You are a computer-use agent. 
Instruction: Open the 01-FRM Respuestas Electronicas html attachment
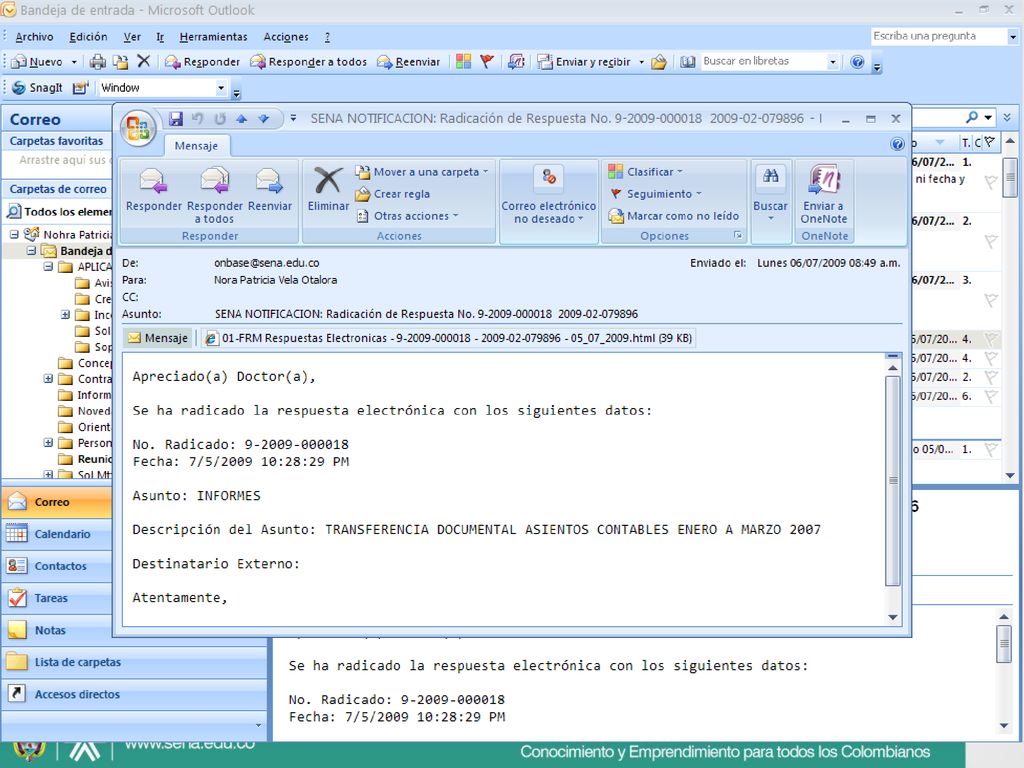click(449, 338)
